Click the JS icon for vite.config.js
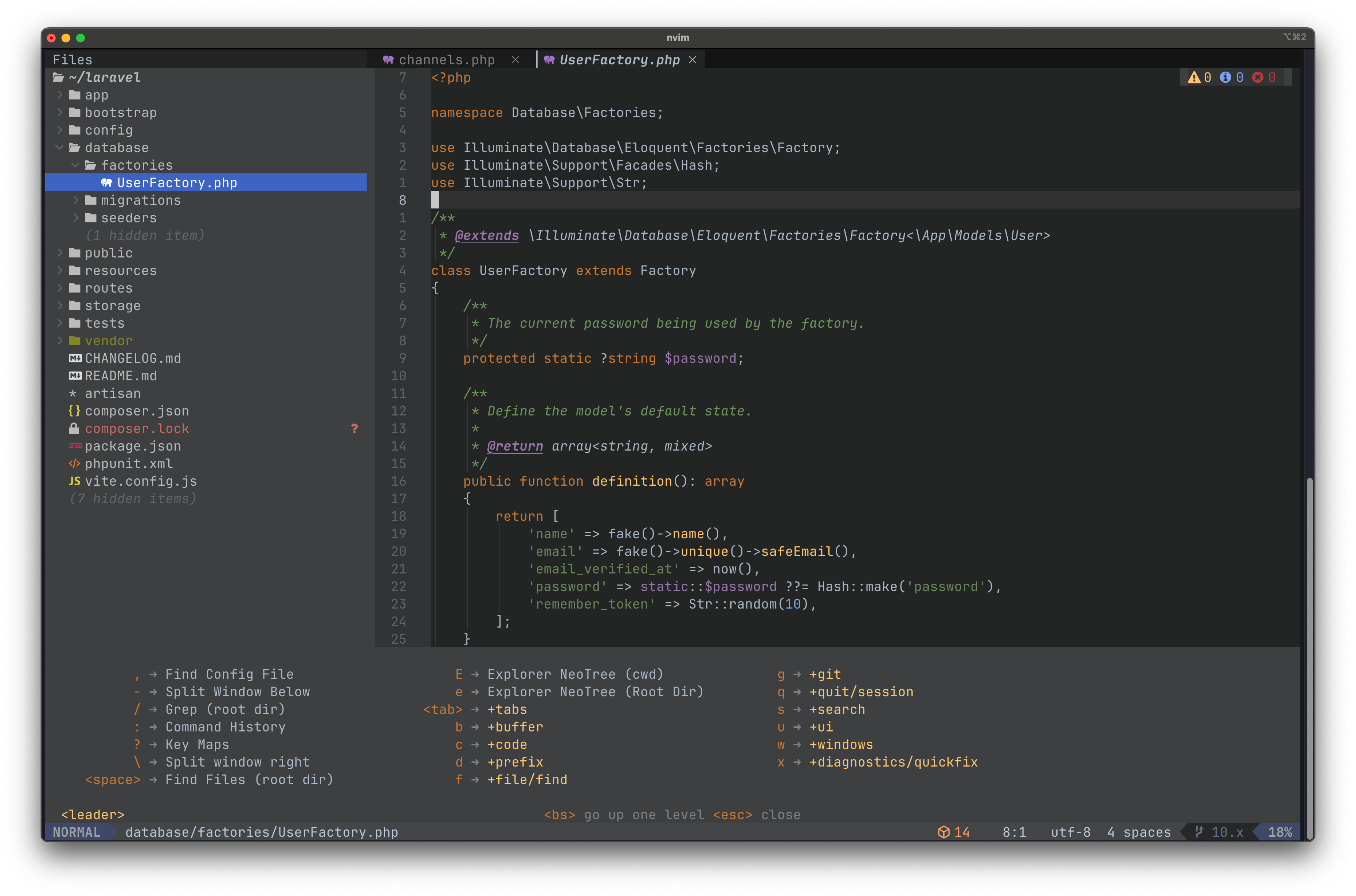This screenshot has height=896, width=1356. [x=74, y=481]
